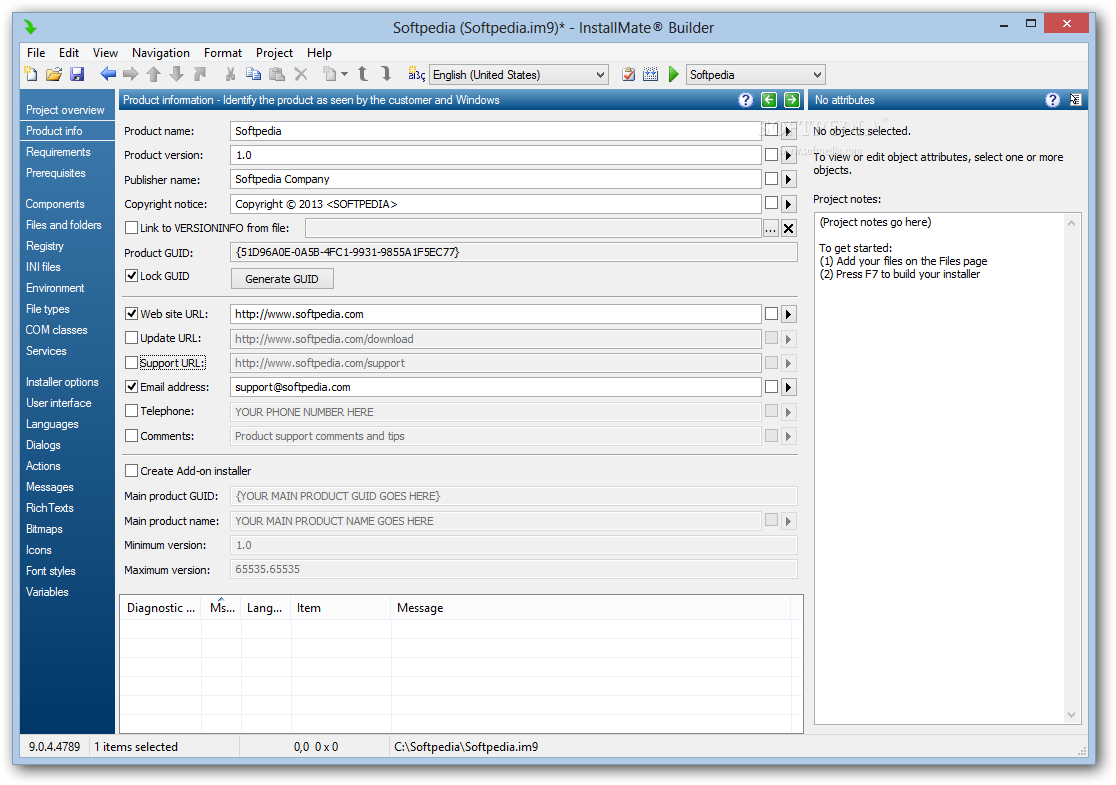
Task: Click the New item page icon
Action: pos(330,74)
